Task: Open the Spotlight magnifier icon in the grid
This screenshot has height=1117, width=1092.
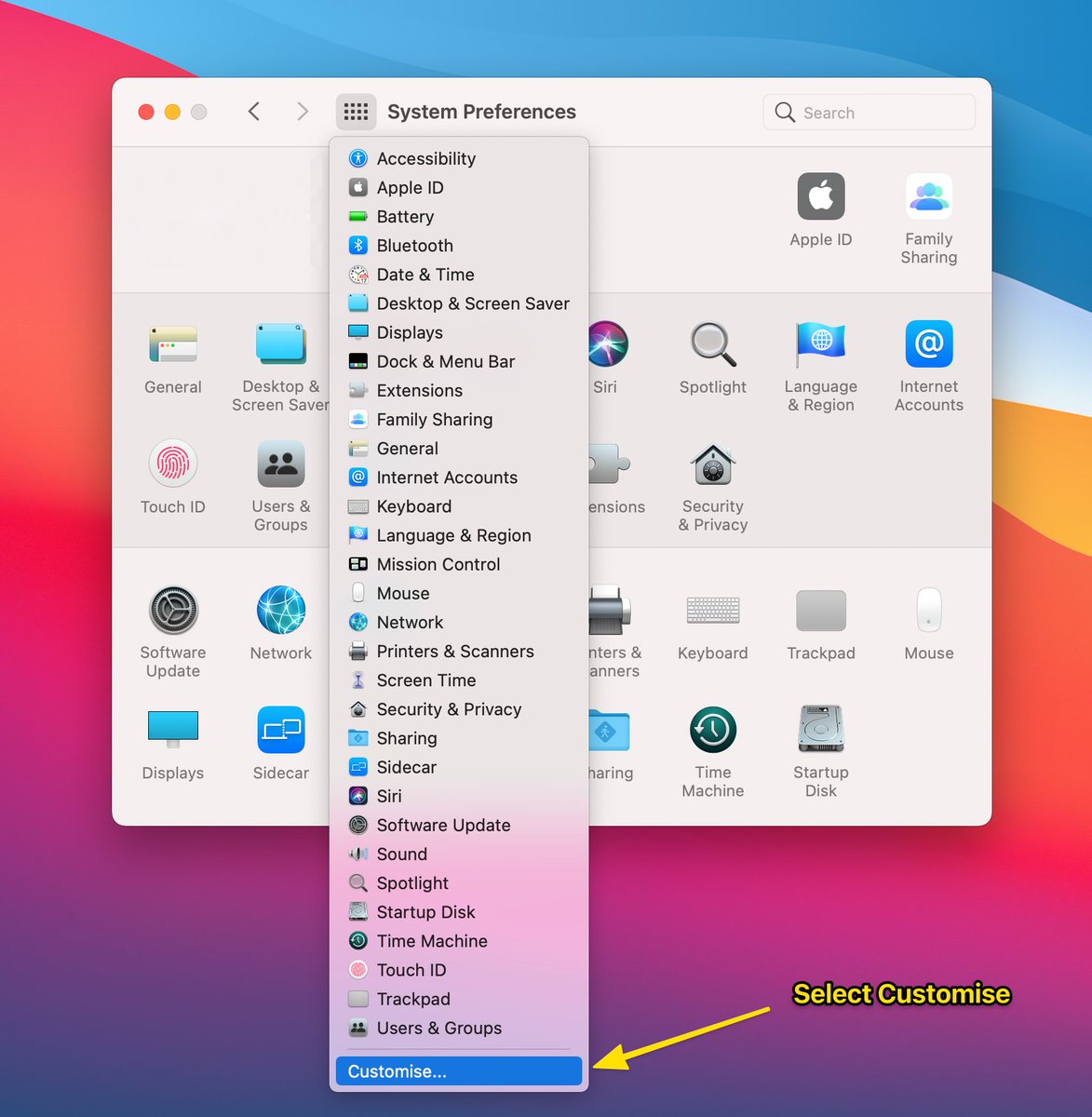Action: pyautogui.click(x=713, y=344)
